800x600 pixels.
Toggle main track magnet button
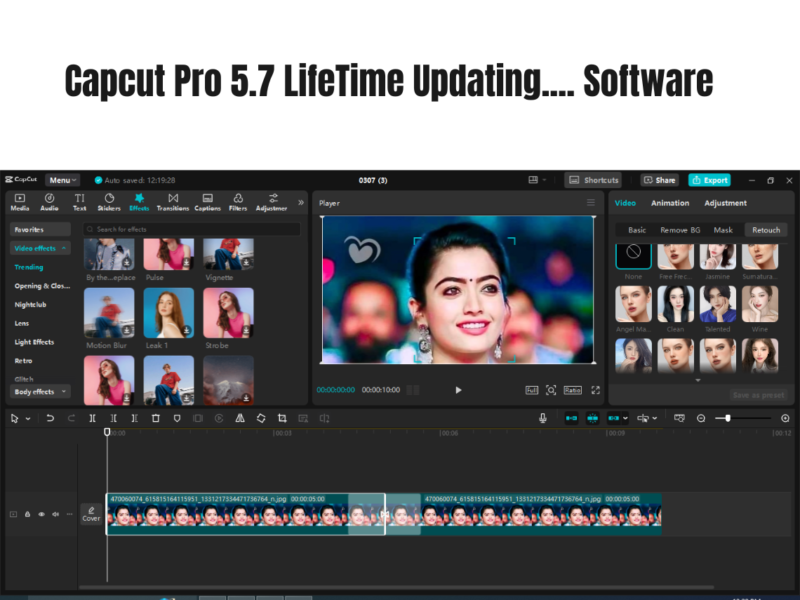[x=571, y=418]
